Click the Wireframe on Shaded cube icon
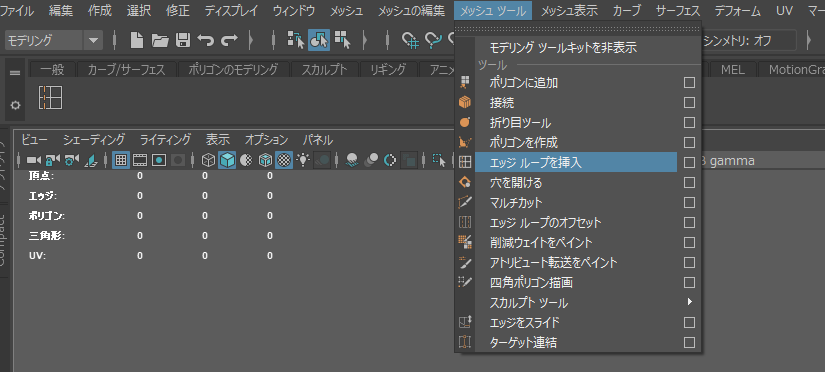 pos(265,160)
